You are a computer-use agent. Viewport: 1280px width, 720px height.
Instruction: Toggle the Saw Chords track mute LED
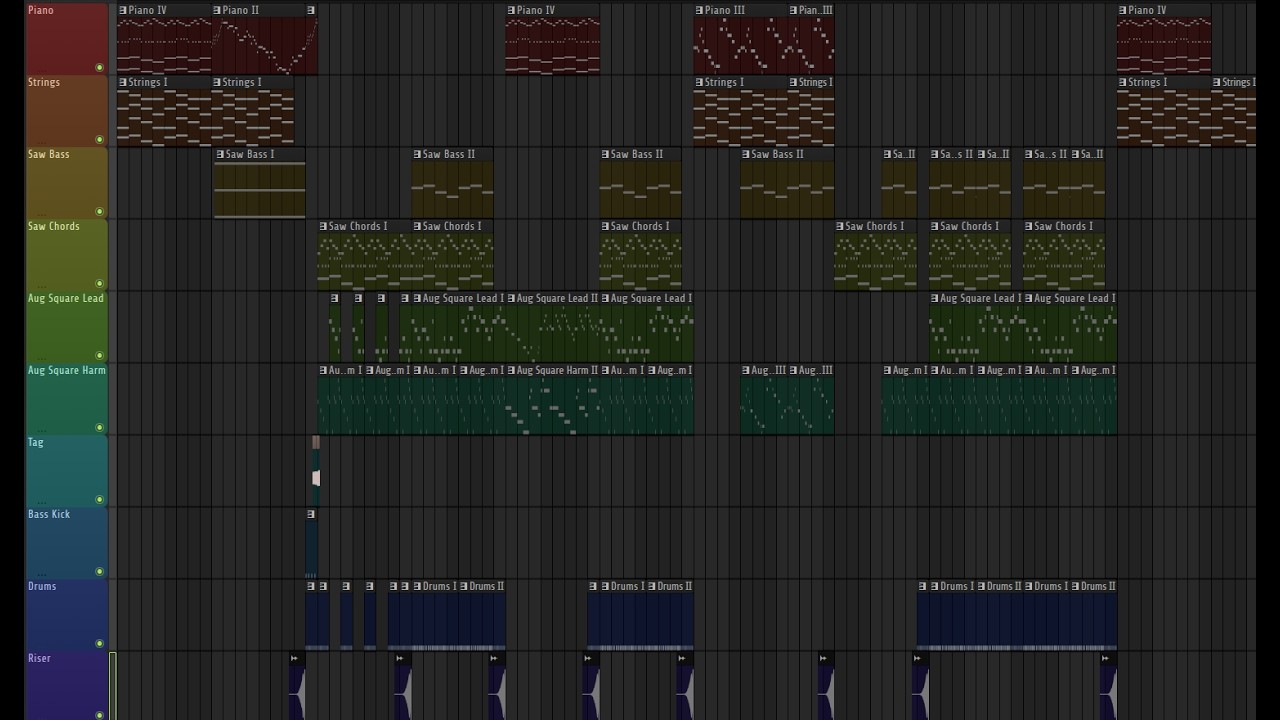pos(99,284)
